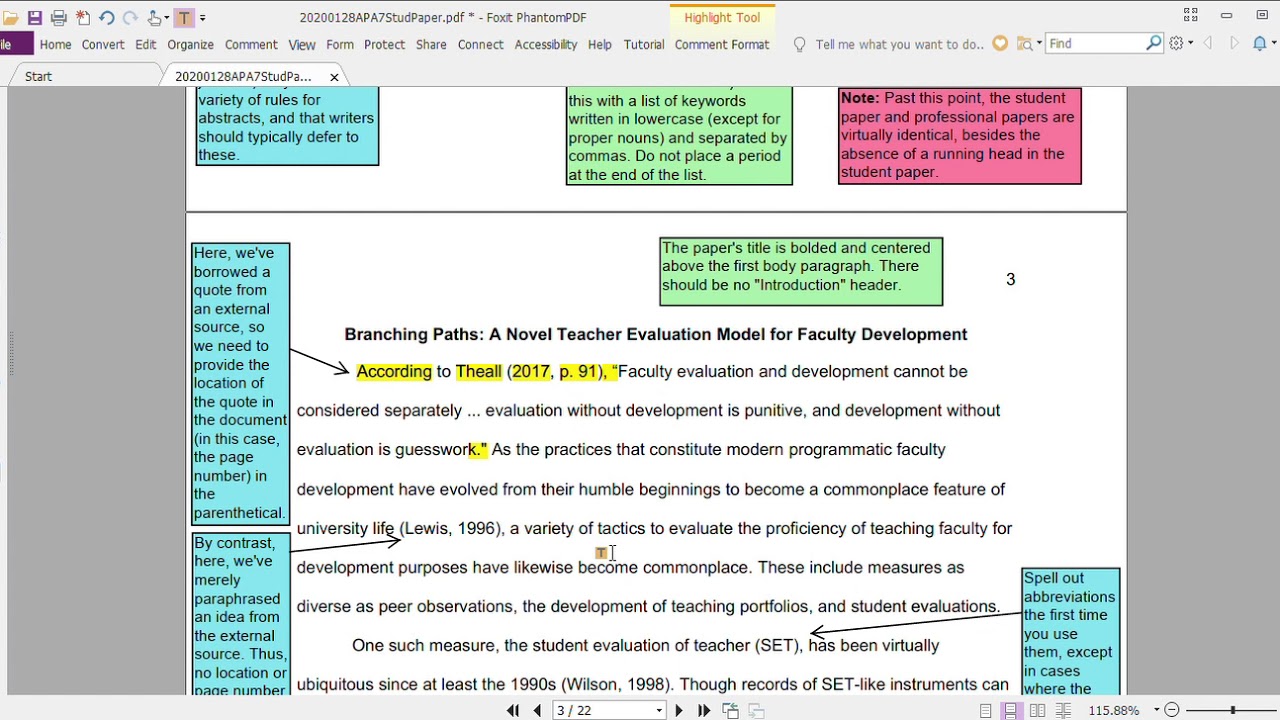Click the next view icon in status bar
1280x720 pixels.
coord(756,710)
